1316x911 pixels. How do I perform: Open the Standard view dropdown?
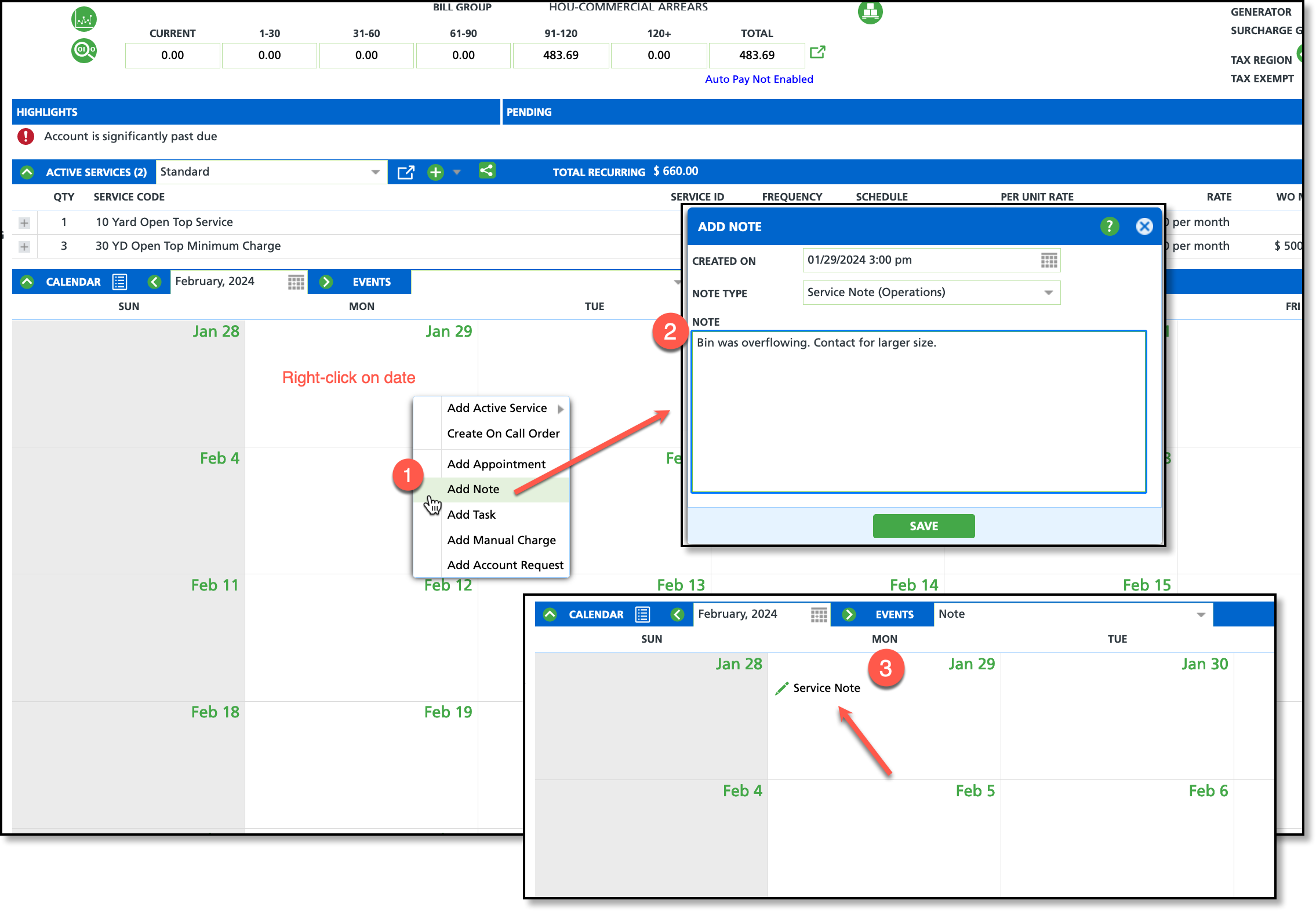[375, 172]
